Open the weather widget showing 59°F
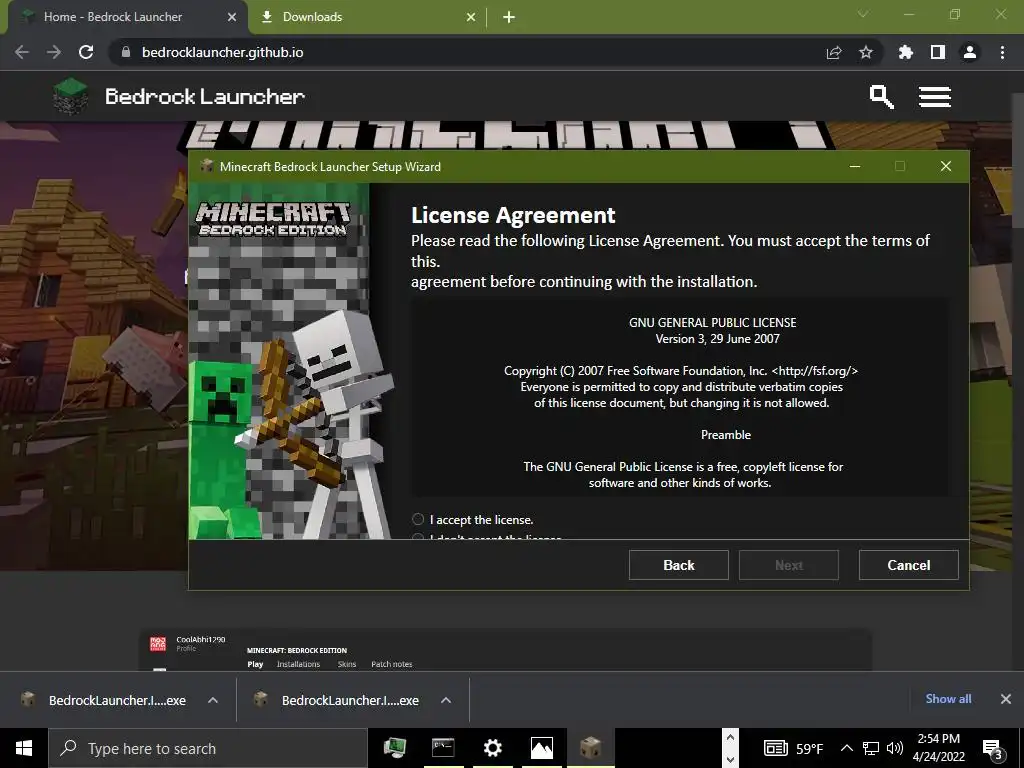This screenshot has width=1024, height=768. (793, 748)
